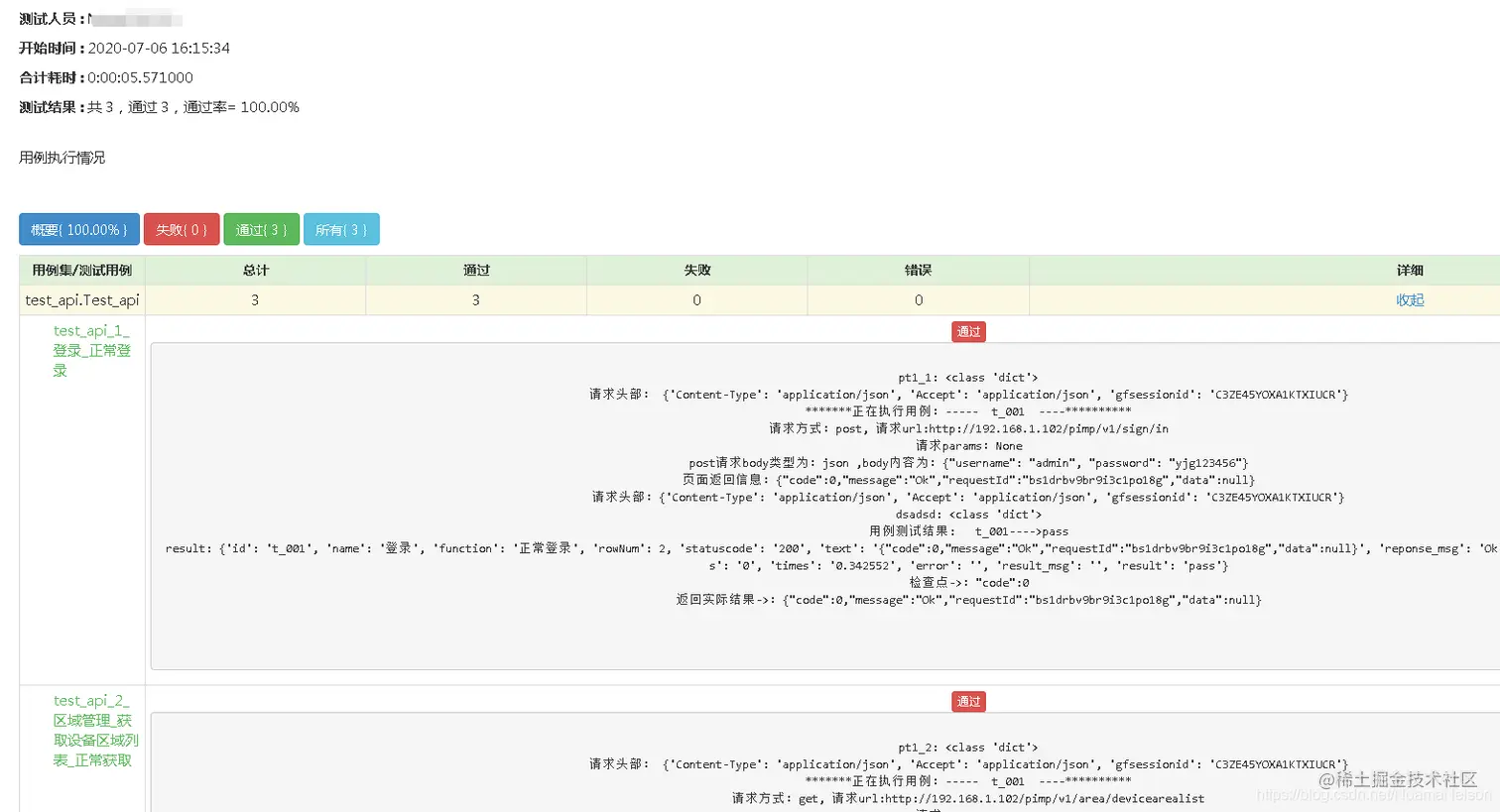This screenshot has height=812, width=1500.
Task: Show failed cases with 失败{ 0 } button
Action: coord(182,229)
